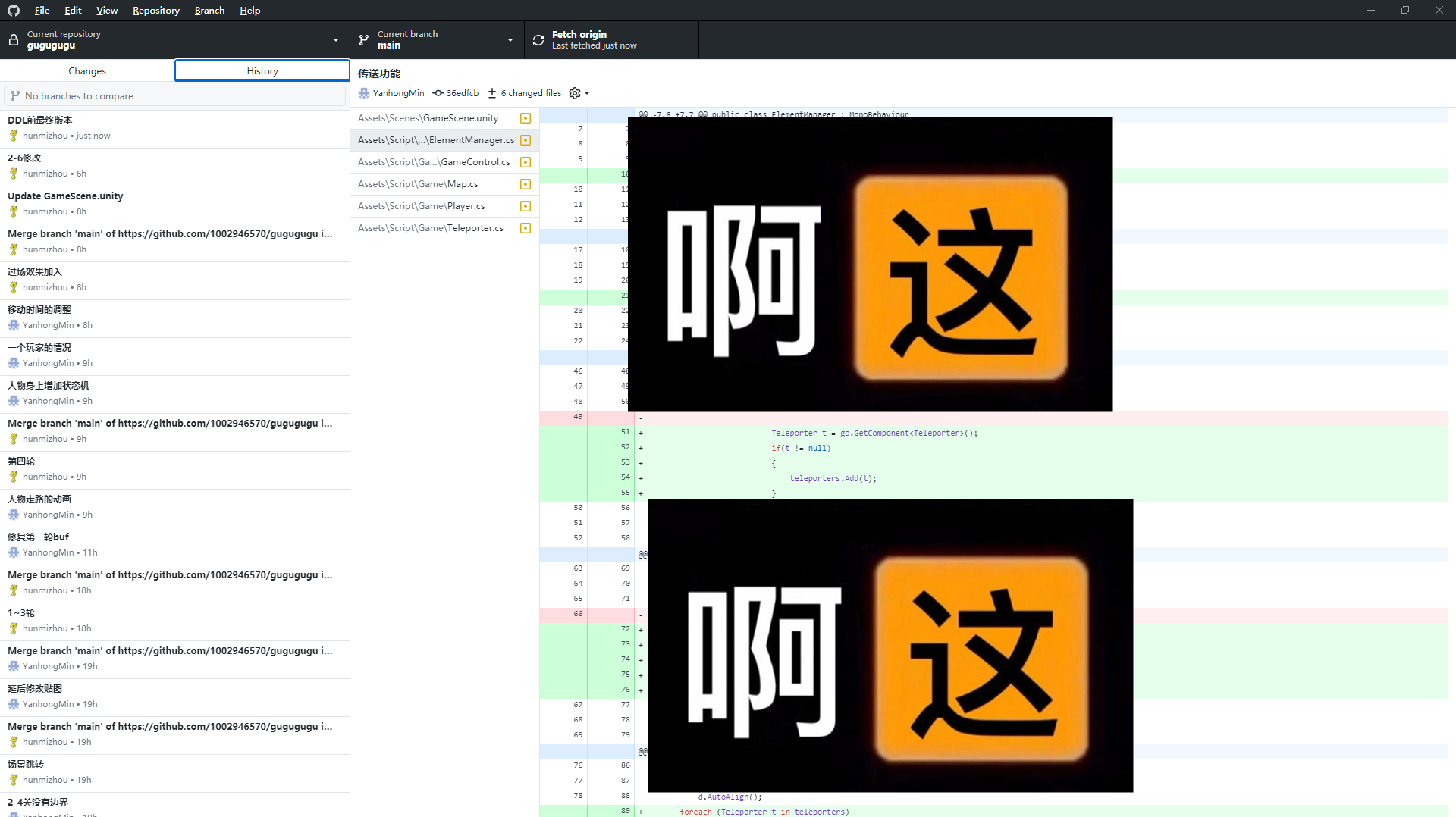Open the Branch menu
The width and height of the screenshot is (1456, 817).
pos(209,11)
